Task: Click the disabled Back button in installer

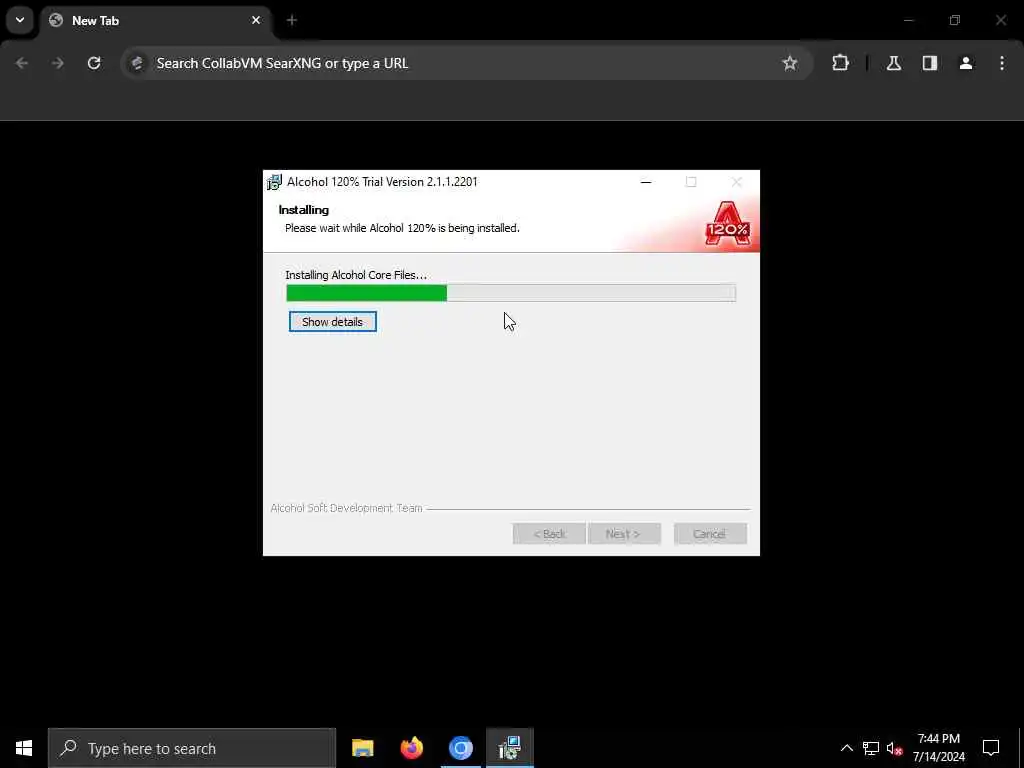Action: 549,534
